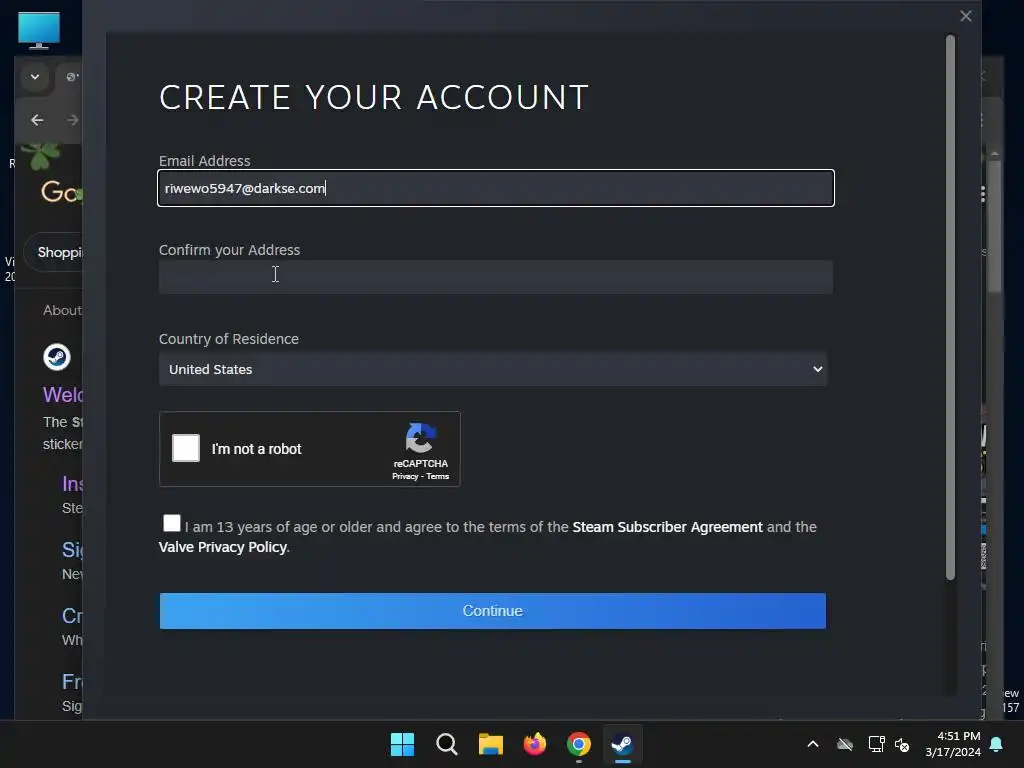Open the Windows Start menu
This screenshot has width=1024, height=768.
pyautogui.click(x=402, y=744)
